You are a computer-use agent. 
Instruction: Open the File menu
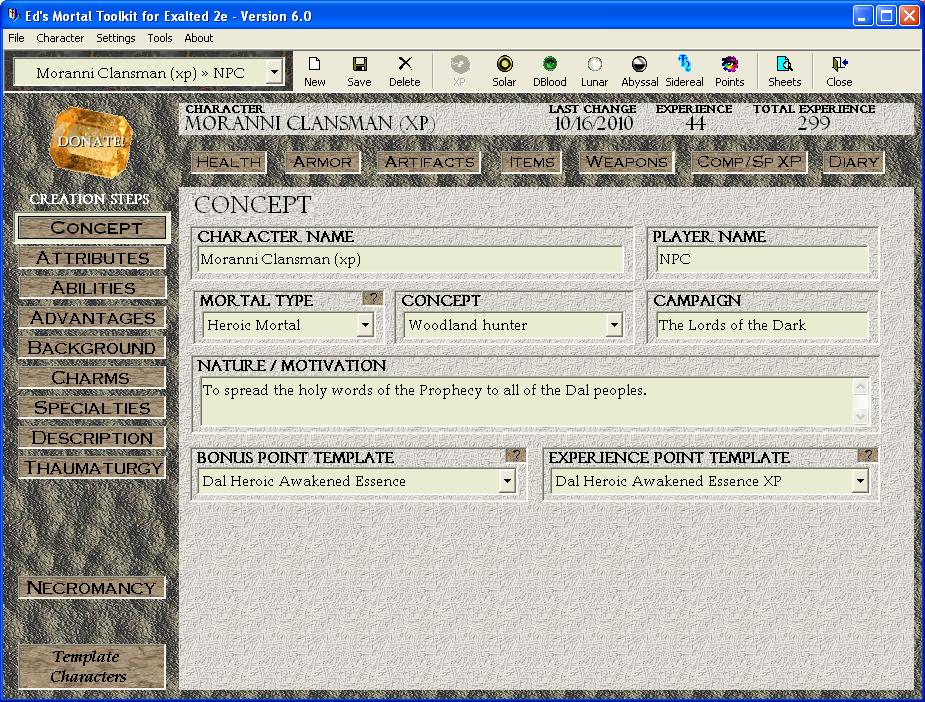coord(16,38)
